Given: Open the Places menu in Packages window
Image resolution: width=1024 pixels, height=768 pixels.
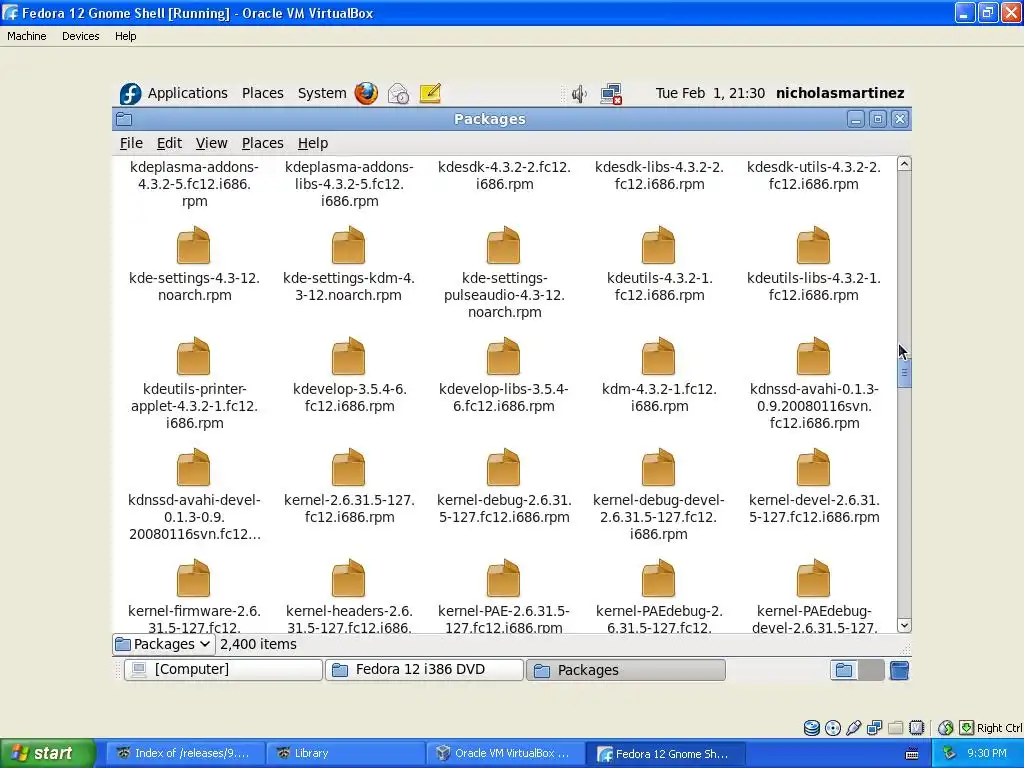Looking at the screenshot, I should pos(263,143).
